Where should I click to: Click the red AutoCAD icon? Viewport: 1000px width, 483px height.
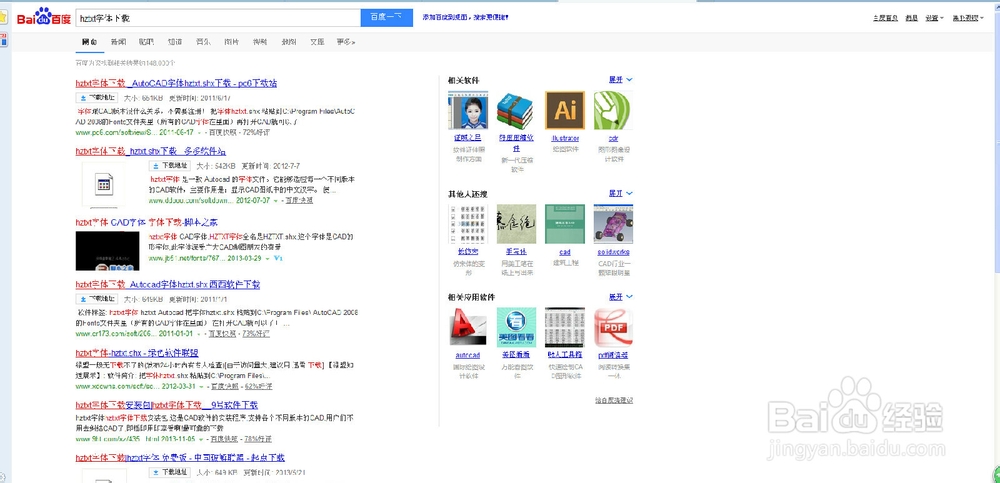[468, 327]
